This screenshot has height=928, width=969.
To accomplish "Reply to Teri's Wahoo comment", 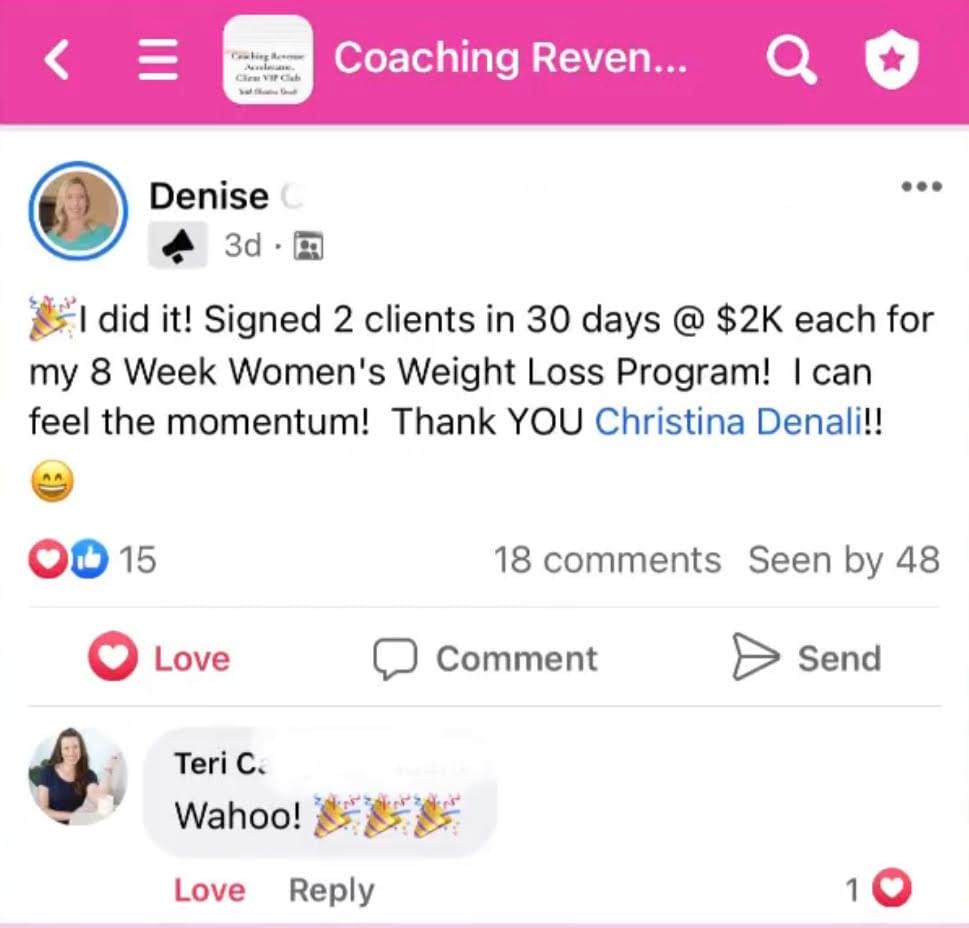I will (x=331, y=890).
